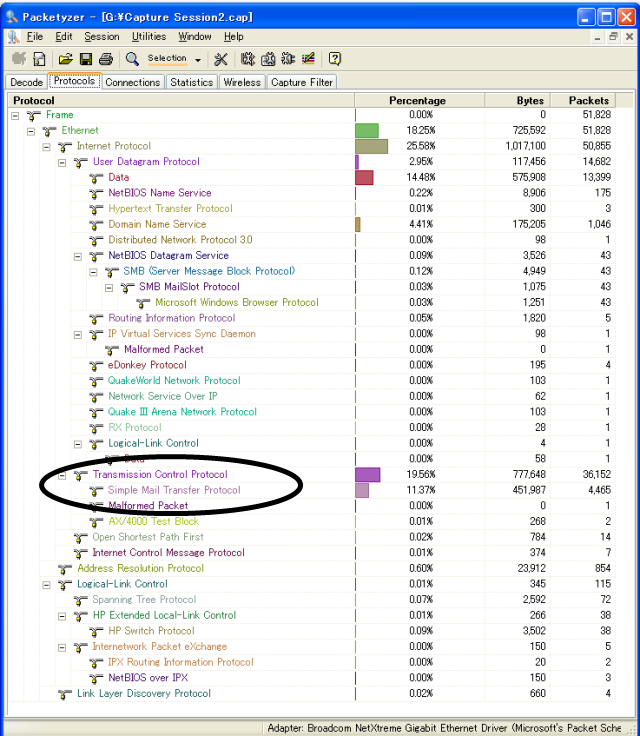
Task: Click the 777,648 bytes value
Action: [x=529, y=475]
